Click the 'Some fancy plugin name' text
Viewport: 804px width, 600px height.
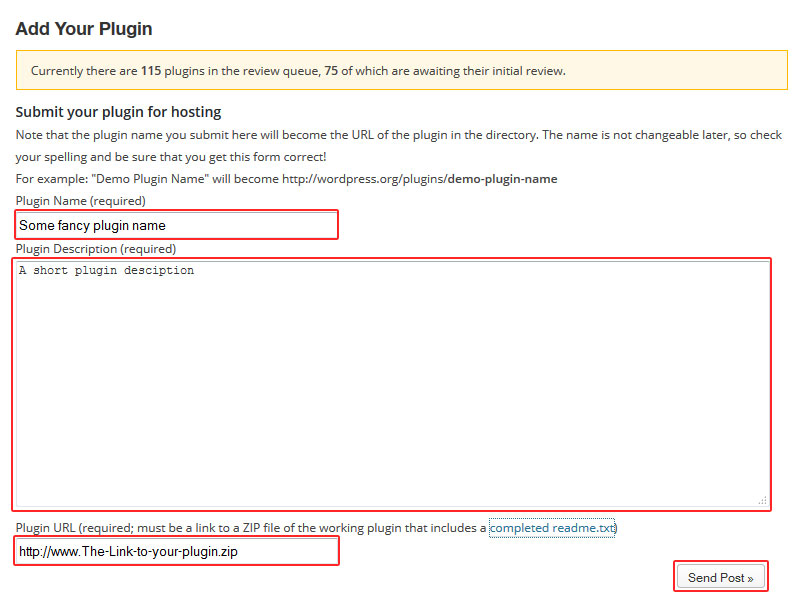(92, 226)
